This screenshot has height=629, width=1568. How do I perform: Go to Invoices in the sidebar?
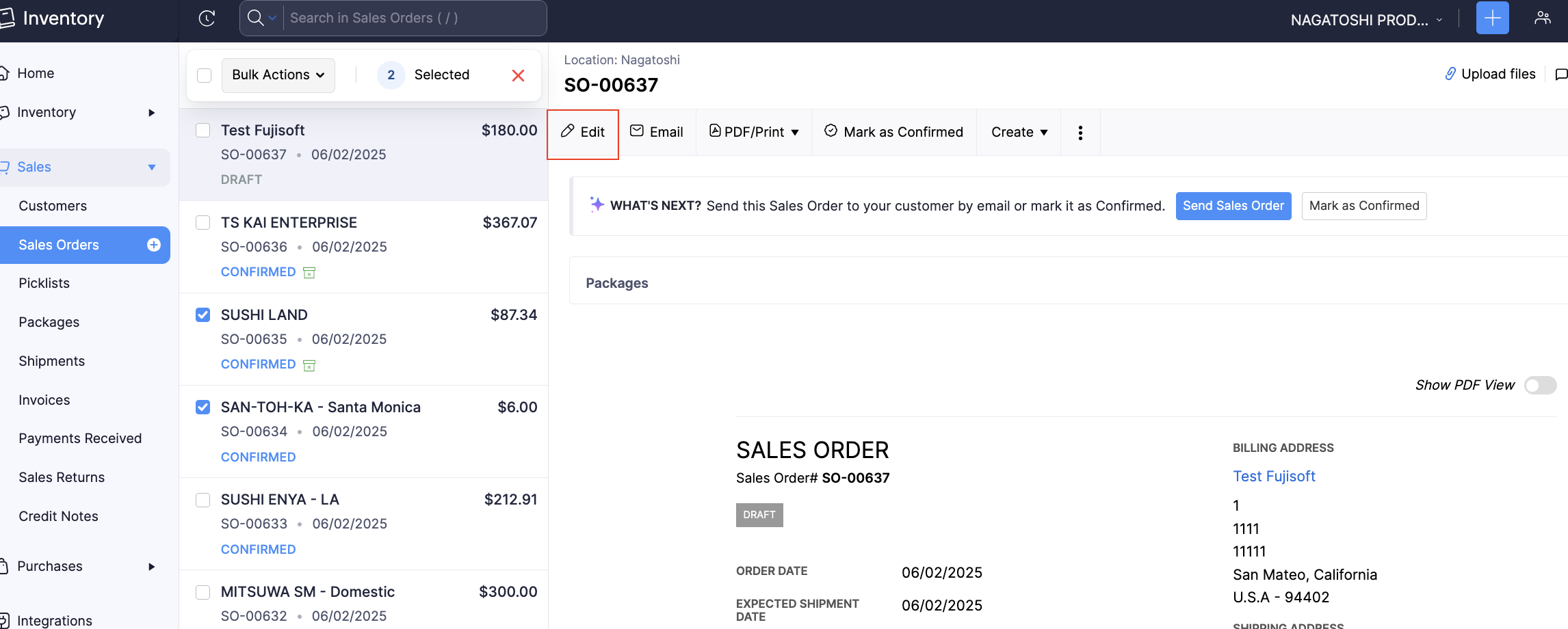(x=44, y=400)
